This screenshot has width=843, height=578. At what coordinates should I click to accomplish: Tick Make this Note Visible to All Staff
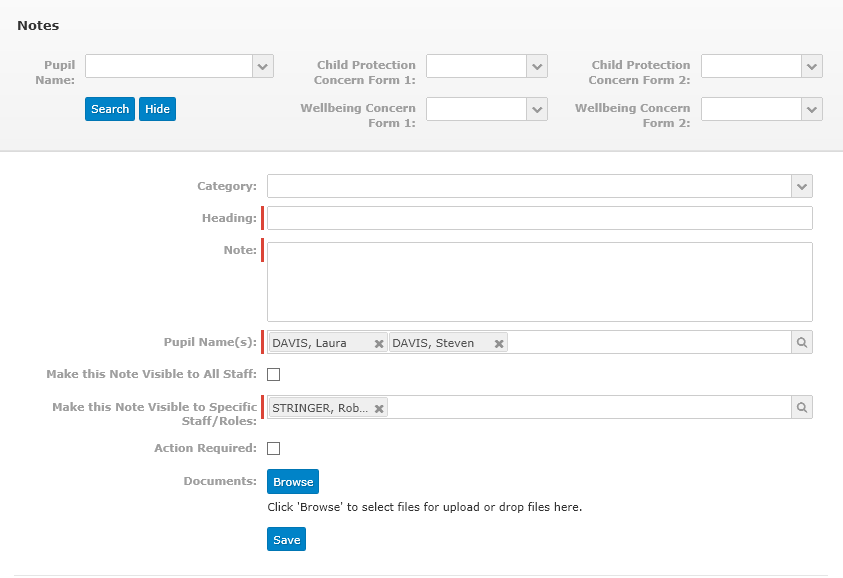(x=274, y=374)
